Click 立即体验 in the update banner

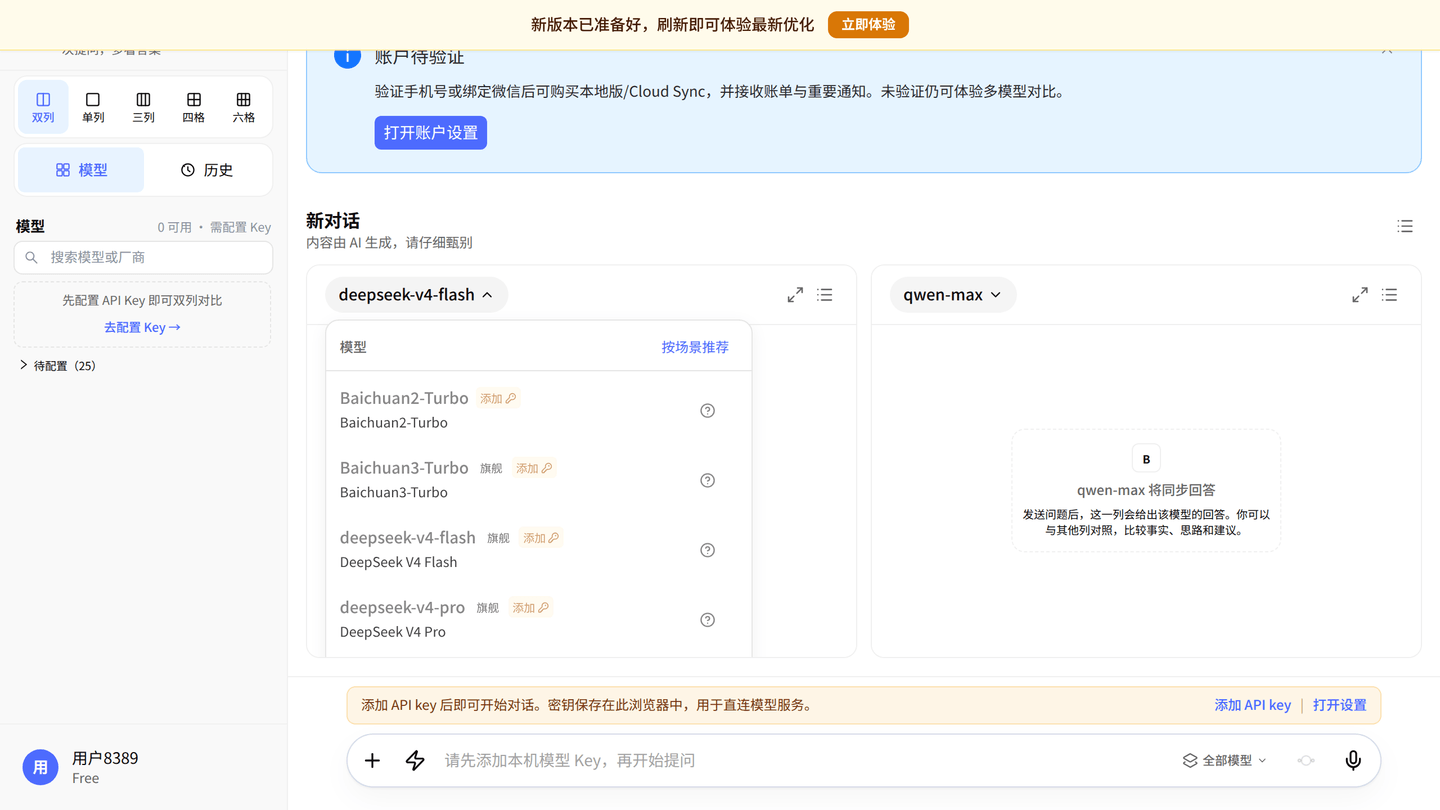pyautogui.click(x=868, y=25)
